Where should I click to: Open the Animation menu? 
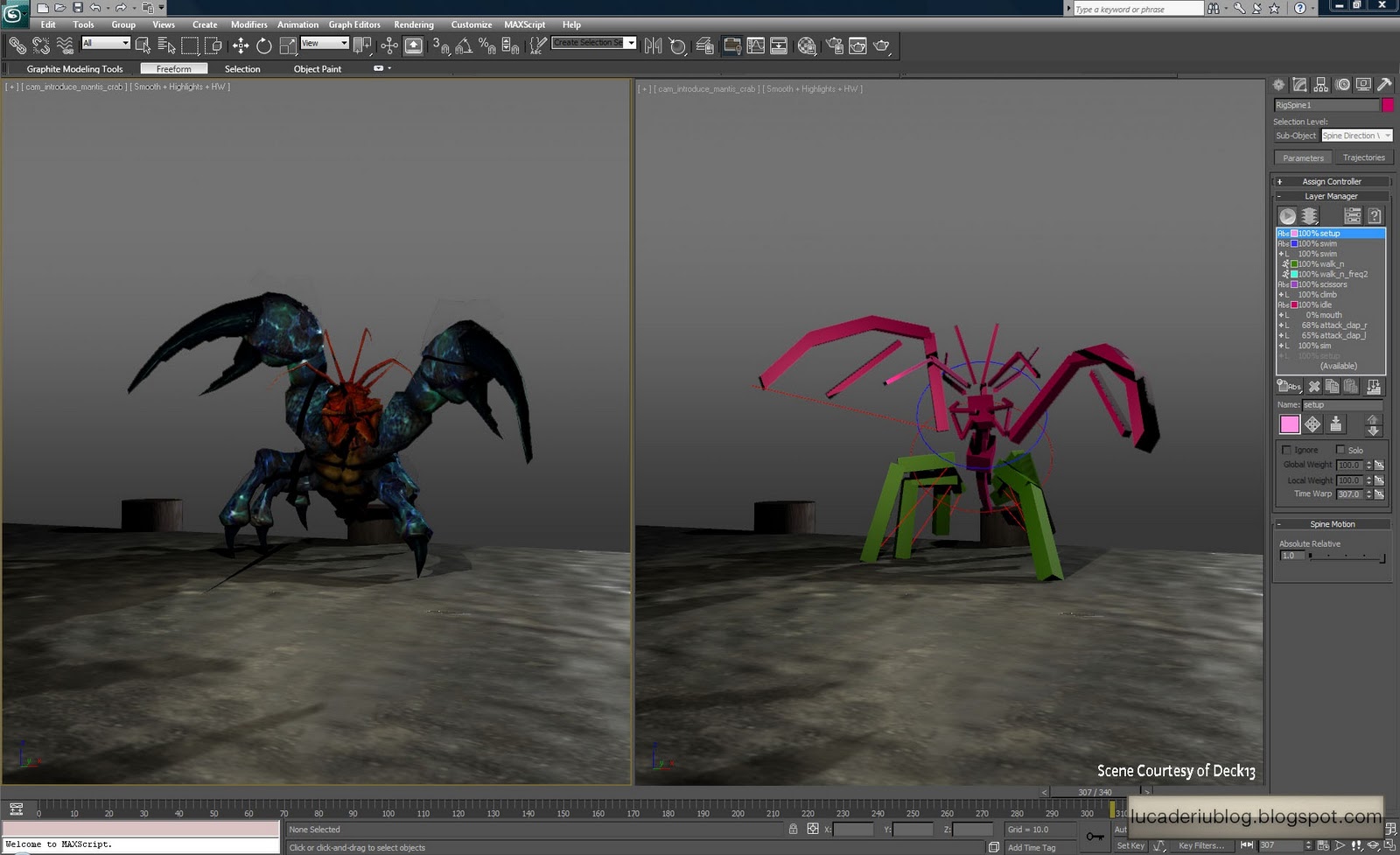(x=297, y=25)
